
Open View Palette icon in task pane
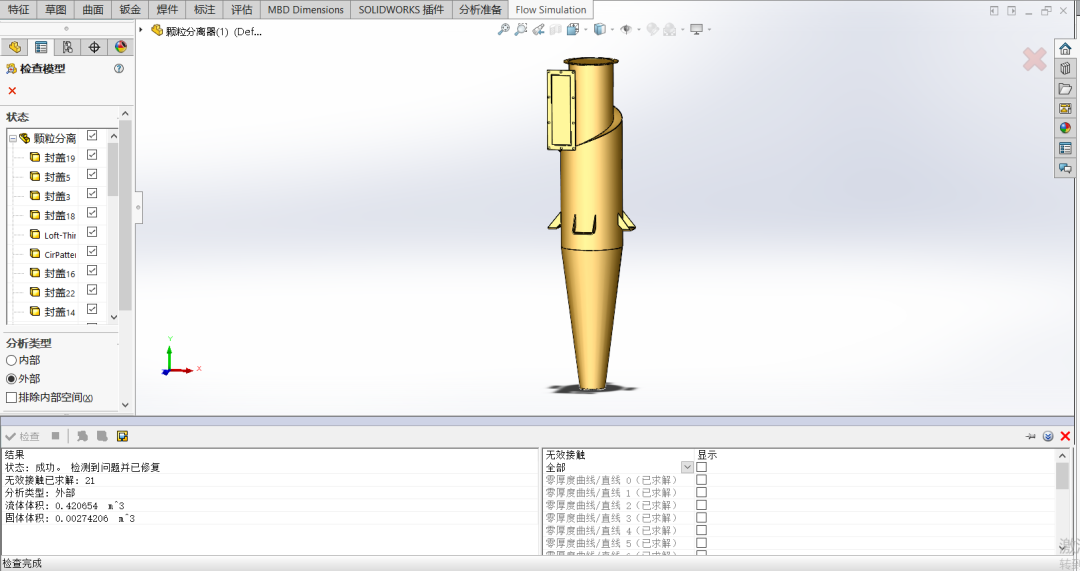pos(1065,109)
